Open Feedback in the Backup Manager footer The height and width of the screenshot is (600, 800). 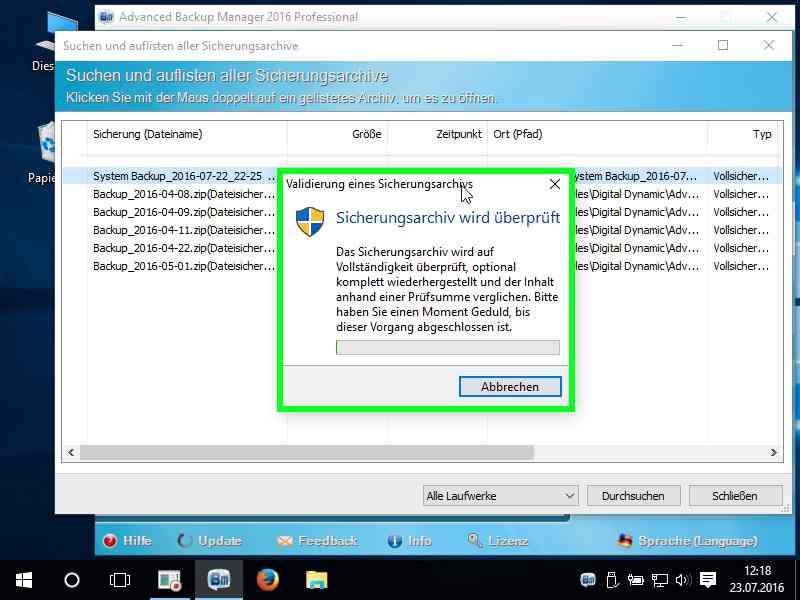(317, 541)
